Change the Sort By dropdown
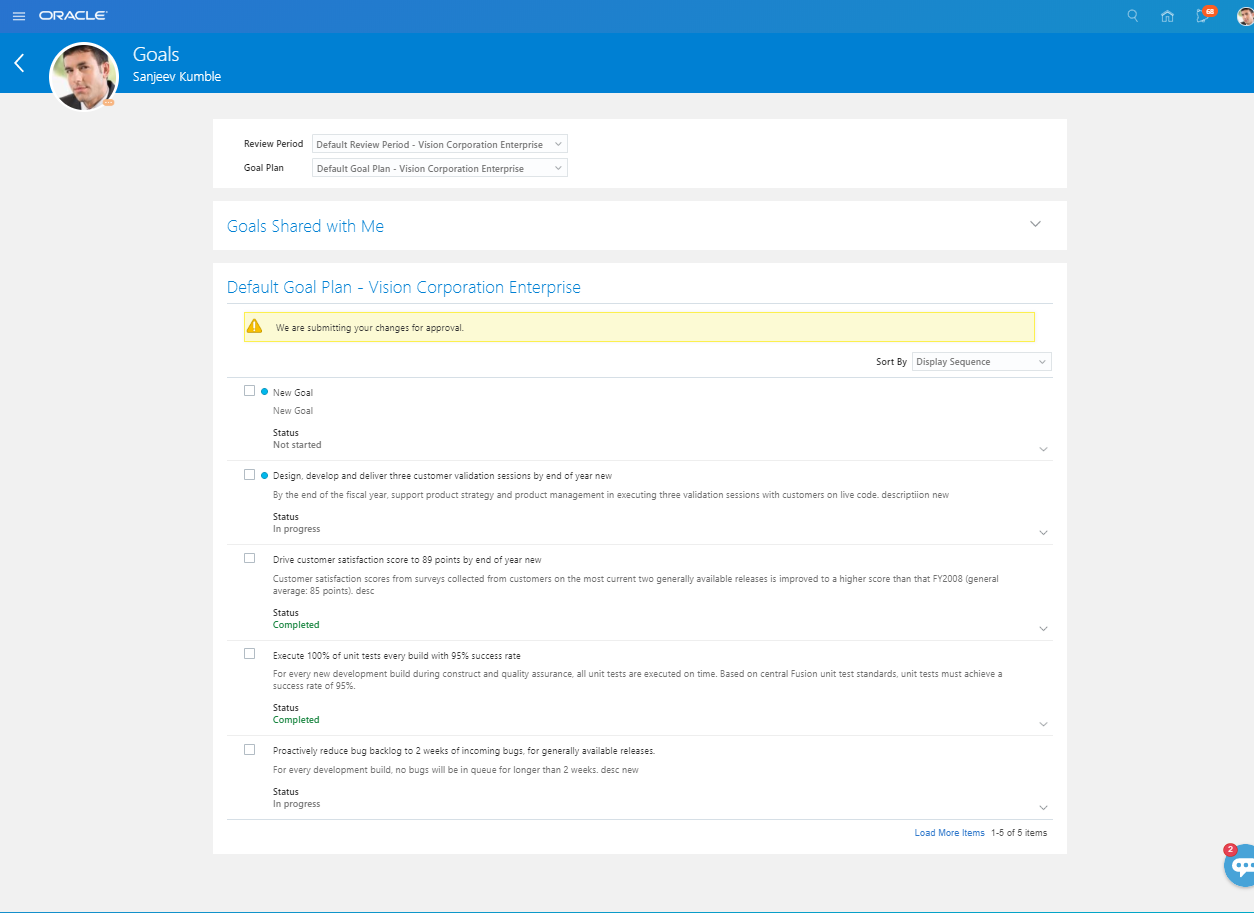 click(980, 361)
